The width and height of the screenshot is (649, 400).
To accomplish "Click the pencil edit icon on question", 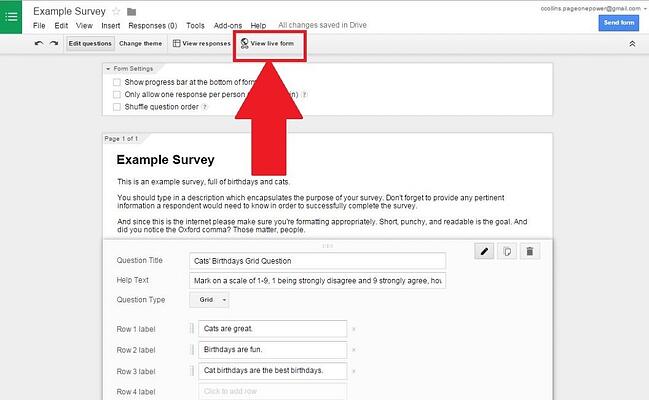I will [x=484, y=251].
